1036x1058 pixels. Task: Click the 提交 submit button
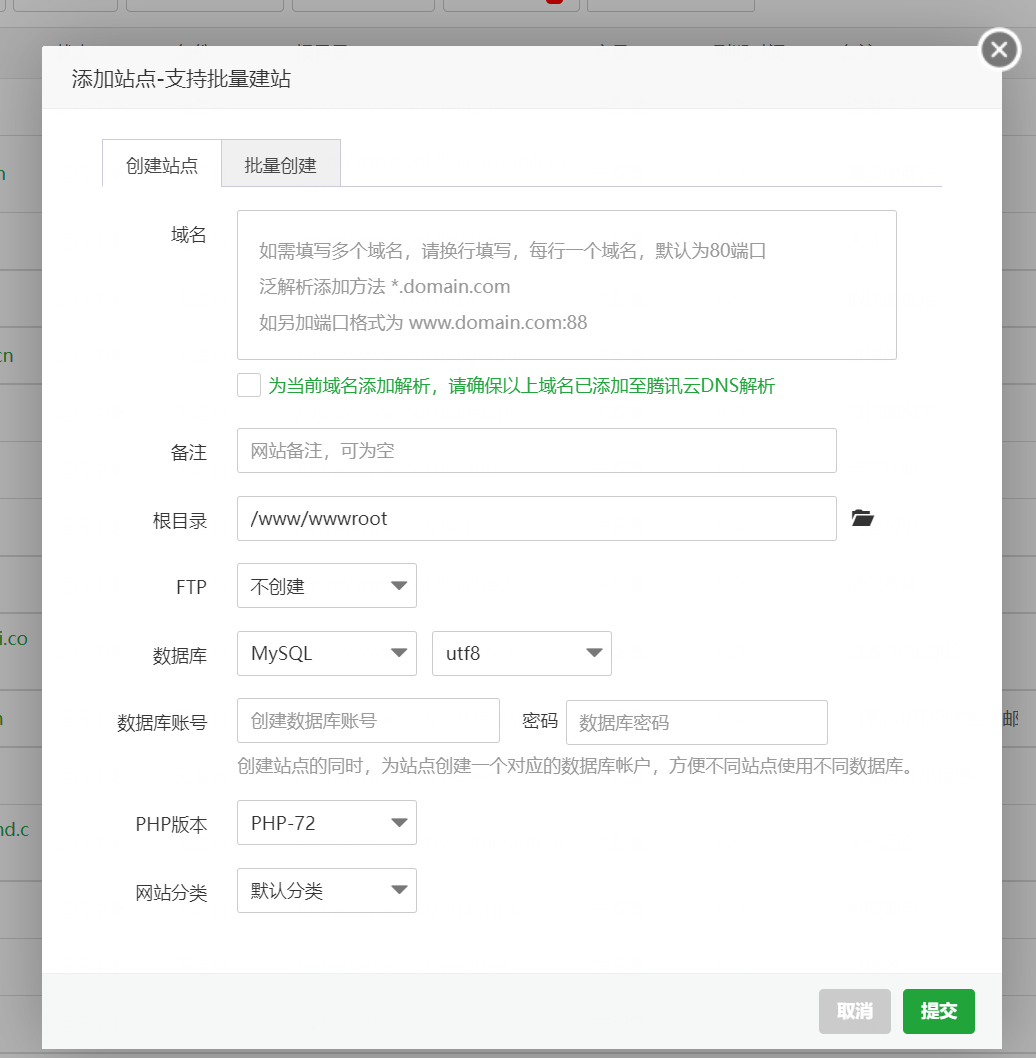(938, 1011)
